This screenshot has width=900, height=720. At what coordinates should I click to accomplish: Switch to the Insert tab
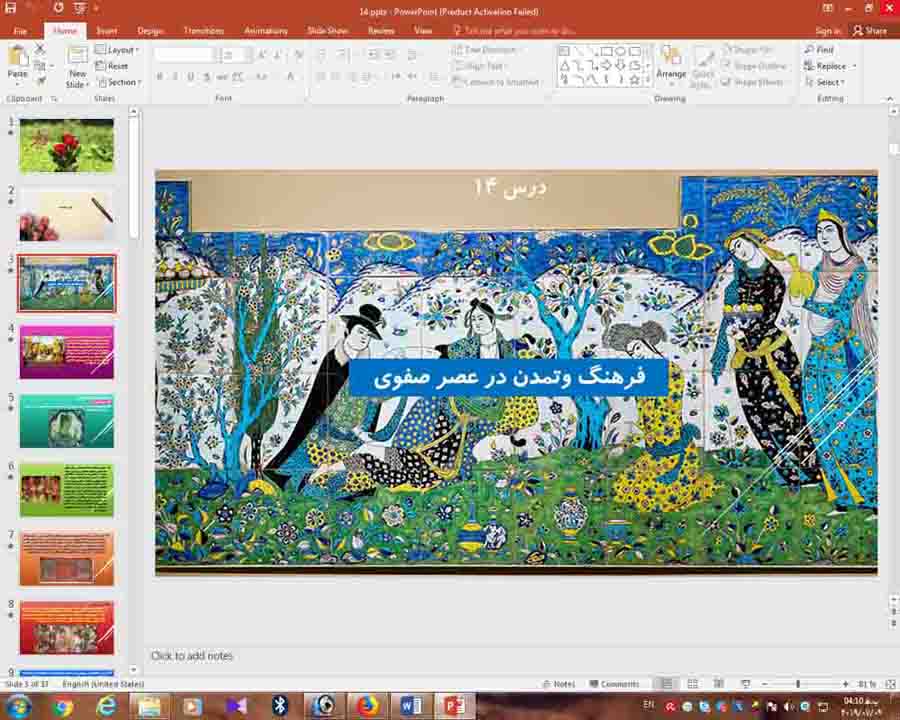107,30
